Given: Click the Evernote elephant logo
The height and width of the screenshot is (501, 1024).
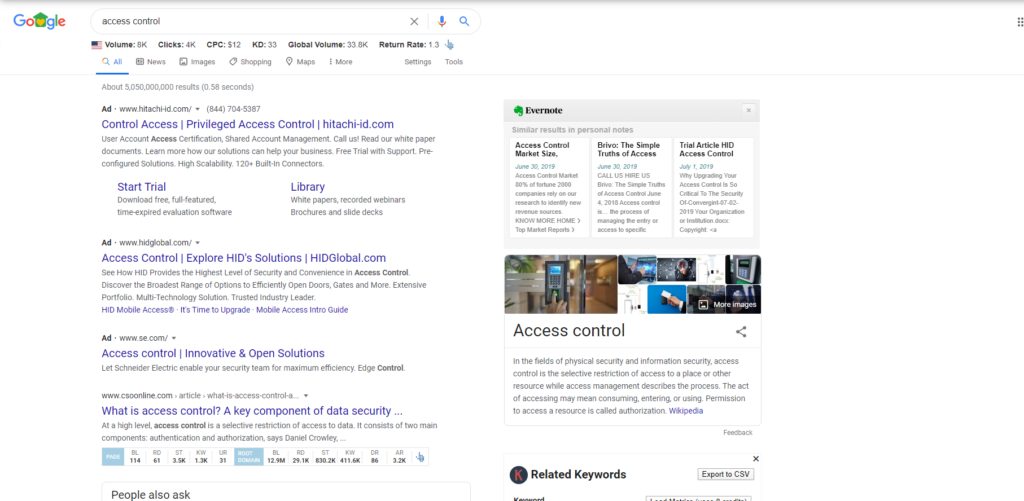Looking at the screenshot, I should pos(519,110).
